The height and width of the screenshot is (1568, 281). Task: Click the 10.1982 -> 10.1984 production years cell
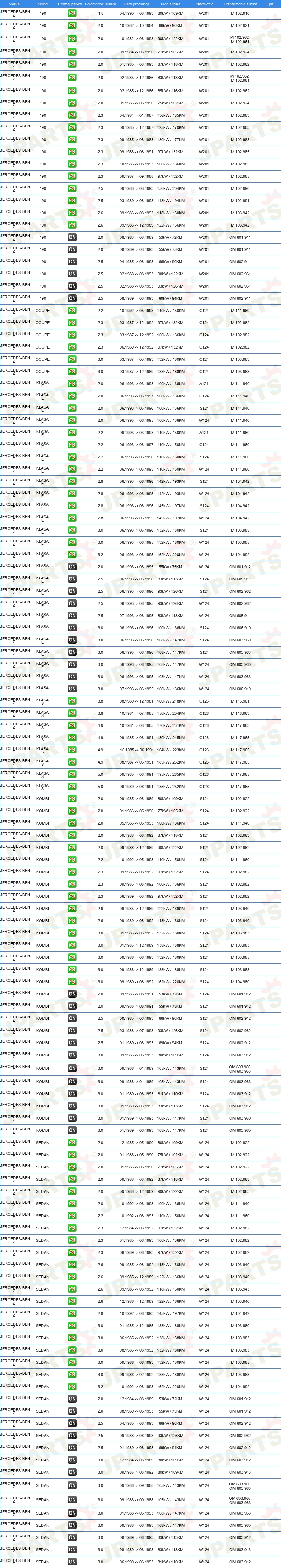coord(137,25)
